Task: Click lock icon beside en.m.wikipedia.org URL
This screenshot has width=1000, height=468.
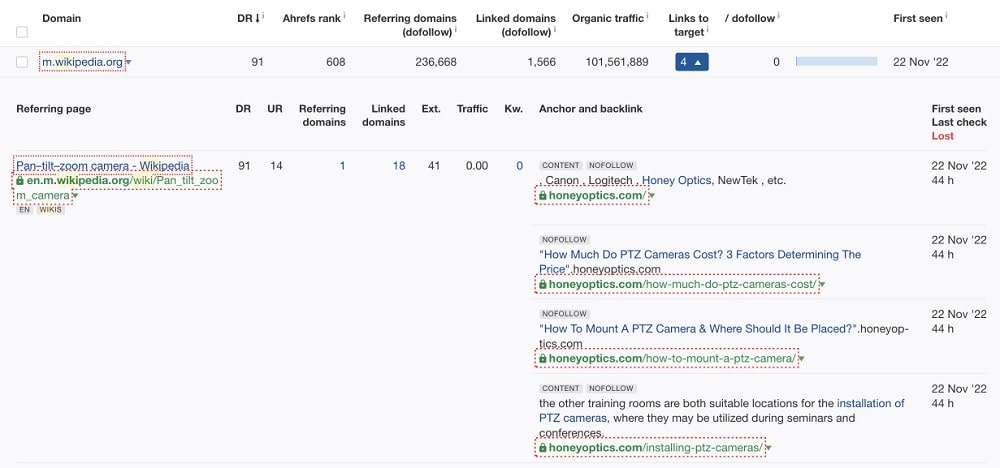Action: [x=20, y=180]
